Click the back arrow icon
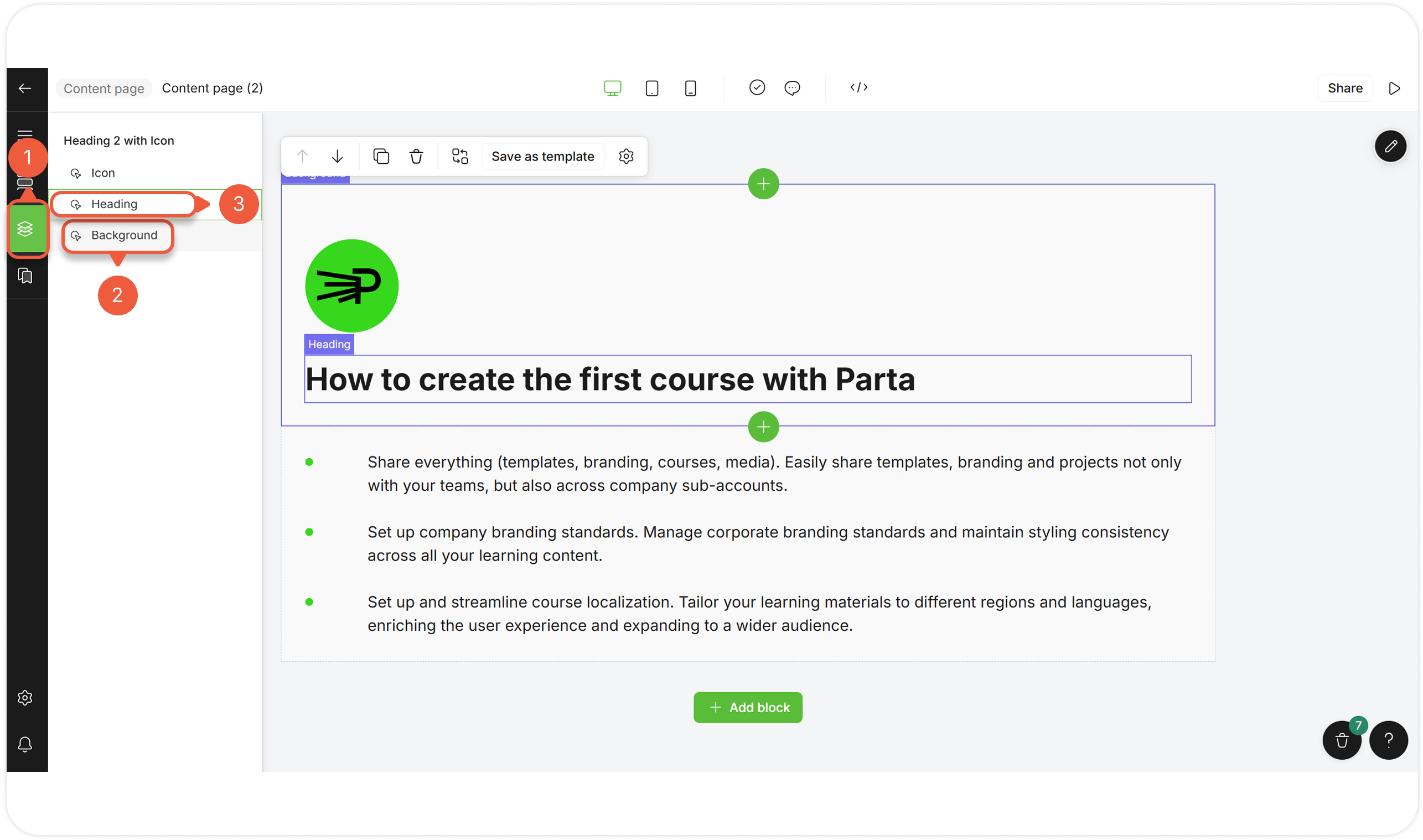 pyautogui.click(x=25, y=89)
